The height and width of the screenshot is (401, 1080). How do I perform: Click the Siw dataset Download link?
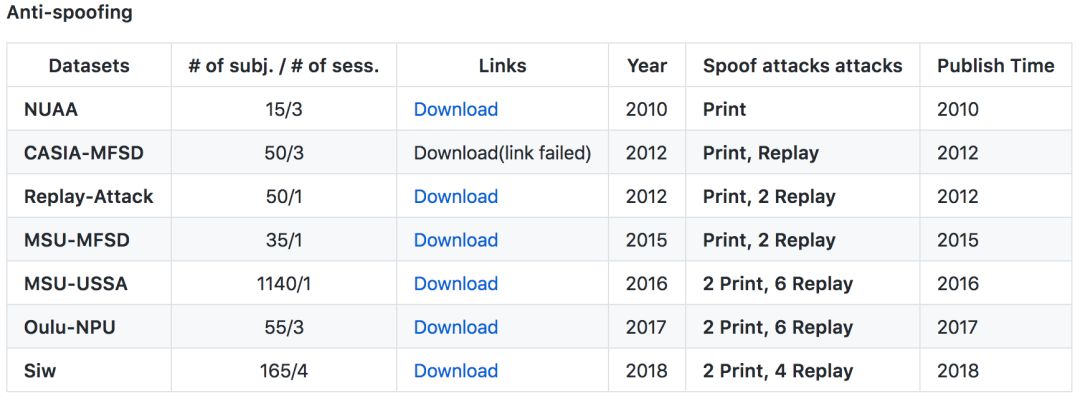tap(455, 370)
